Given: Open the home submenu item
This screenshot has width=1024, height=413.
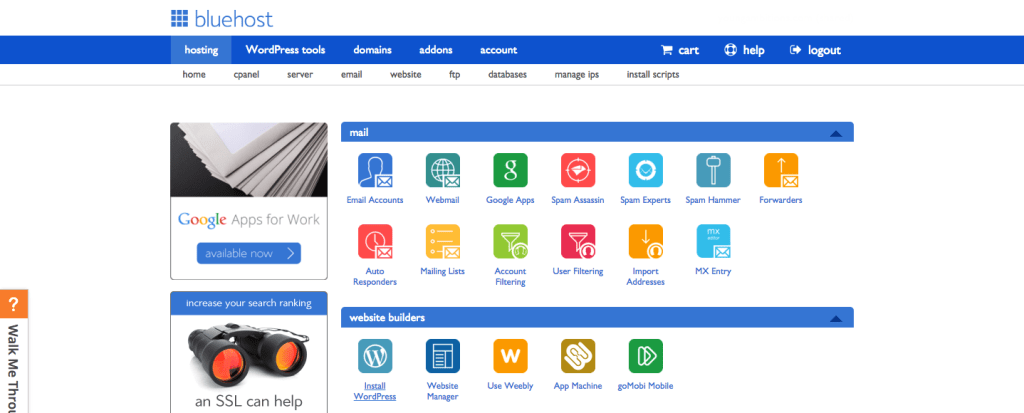Looking at the screenshot, I should tap(194, 74).
